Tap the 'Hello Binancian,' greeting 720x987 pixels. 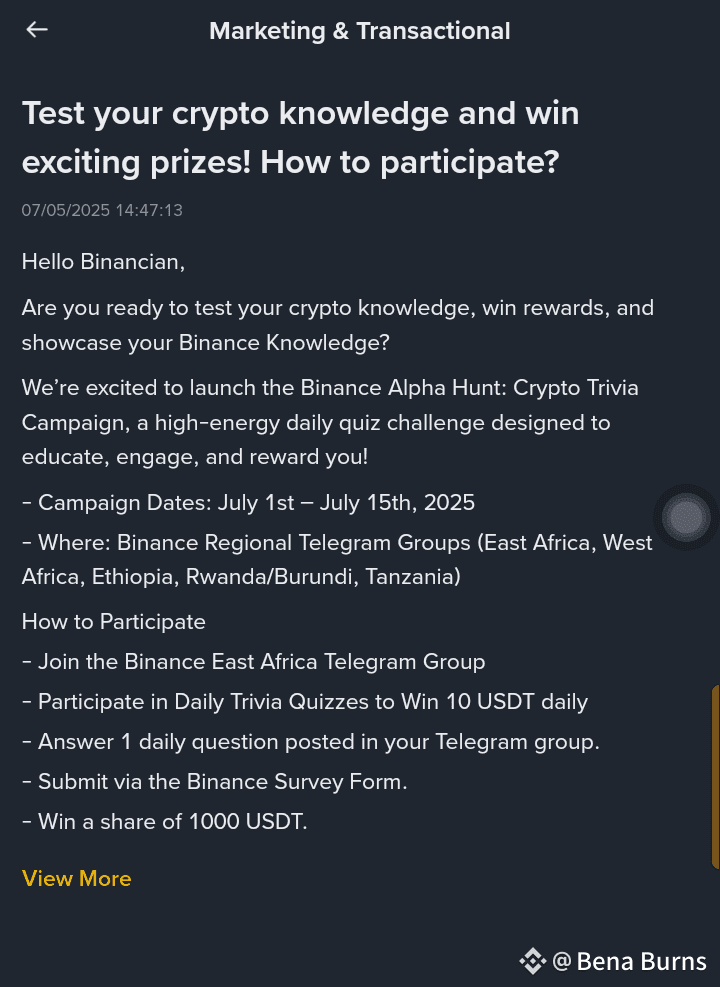coord(103,262)
